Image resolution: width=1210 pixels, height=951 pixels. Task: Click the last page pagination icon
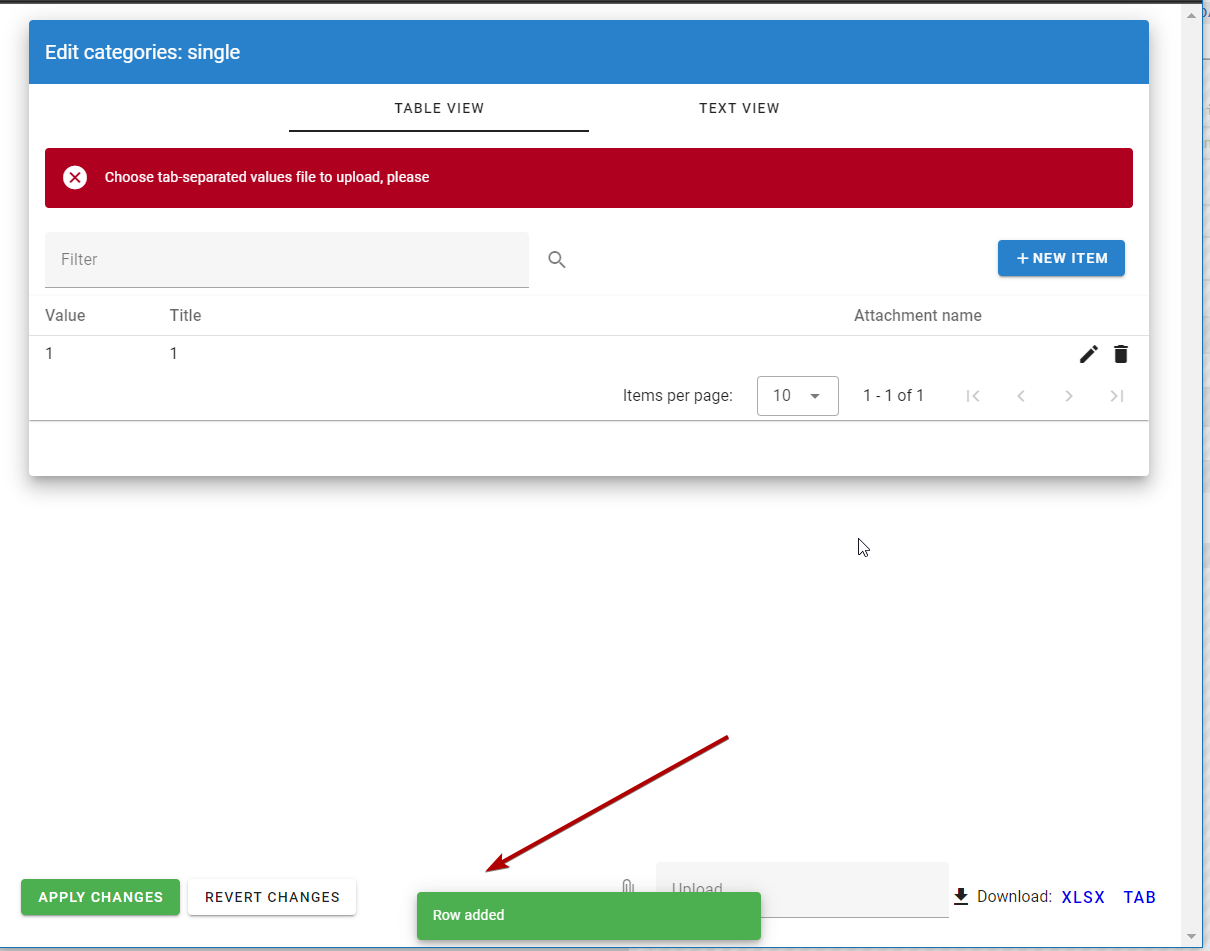tap(1117, 396)
